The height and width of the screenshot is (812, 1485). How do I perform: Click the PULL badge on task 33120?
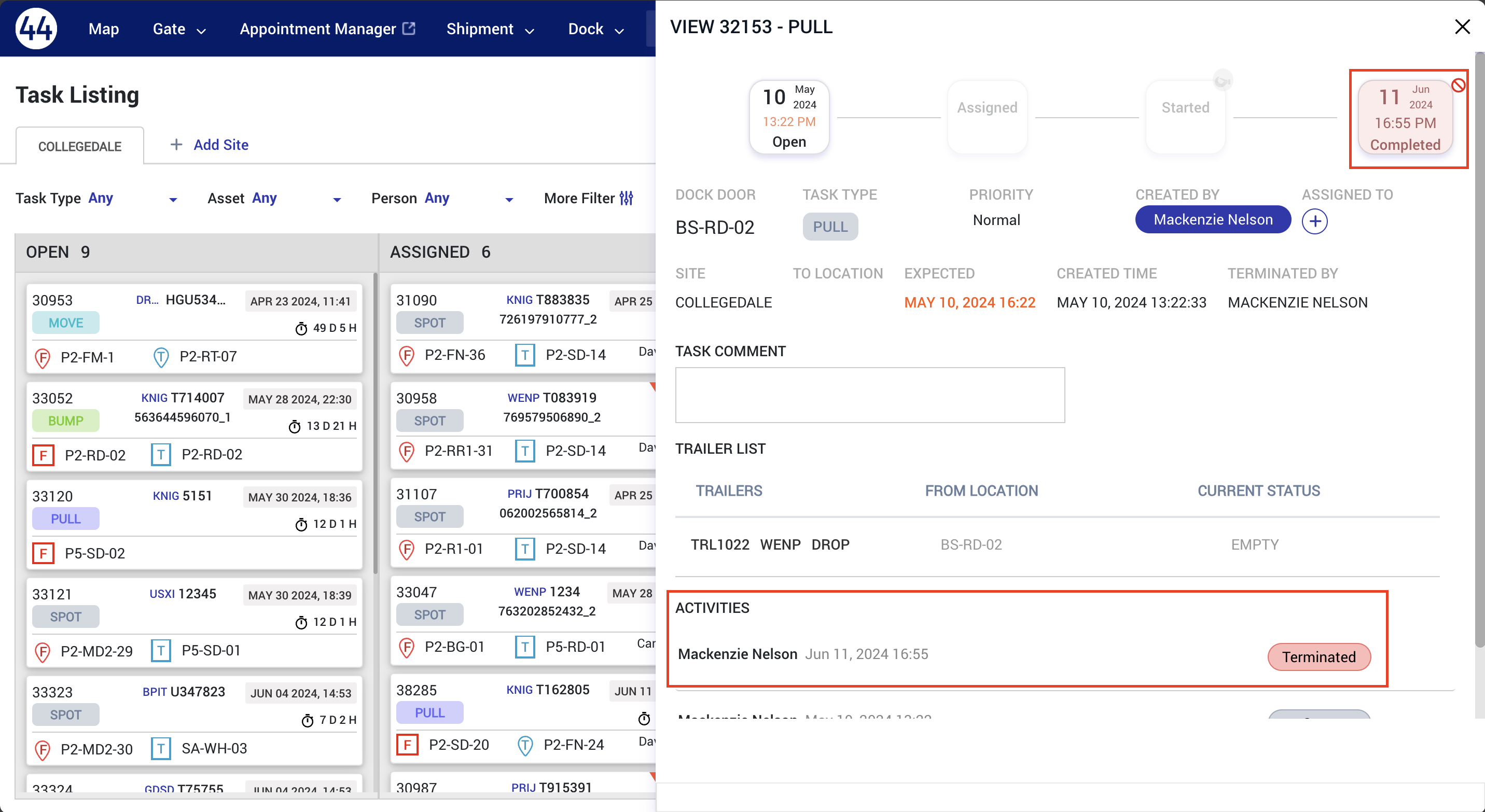[66, 519]
